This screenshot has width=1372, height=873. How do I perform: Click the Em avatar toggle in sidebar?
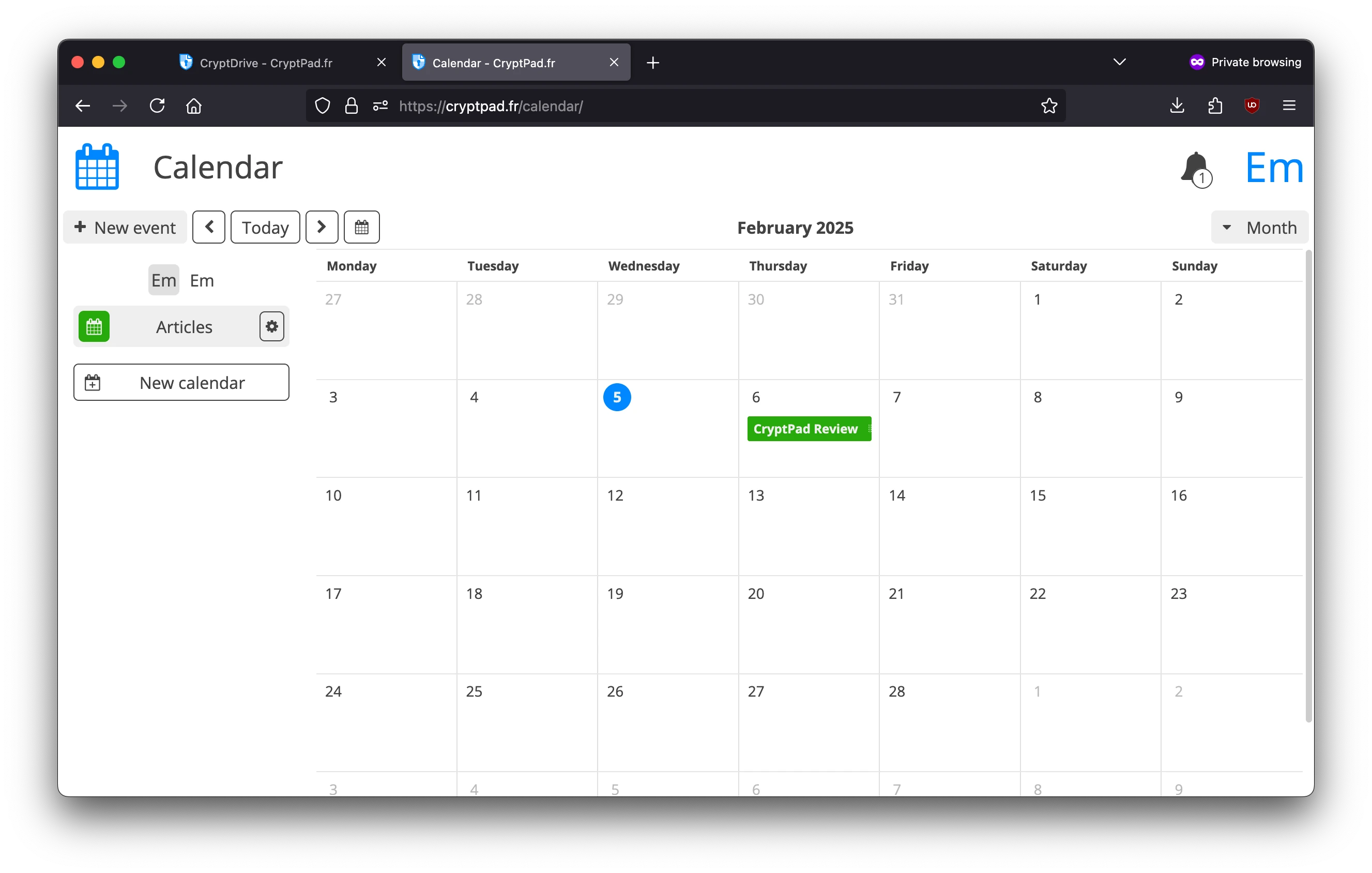(163, 279)
